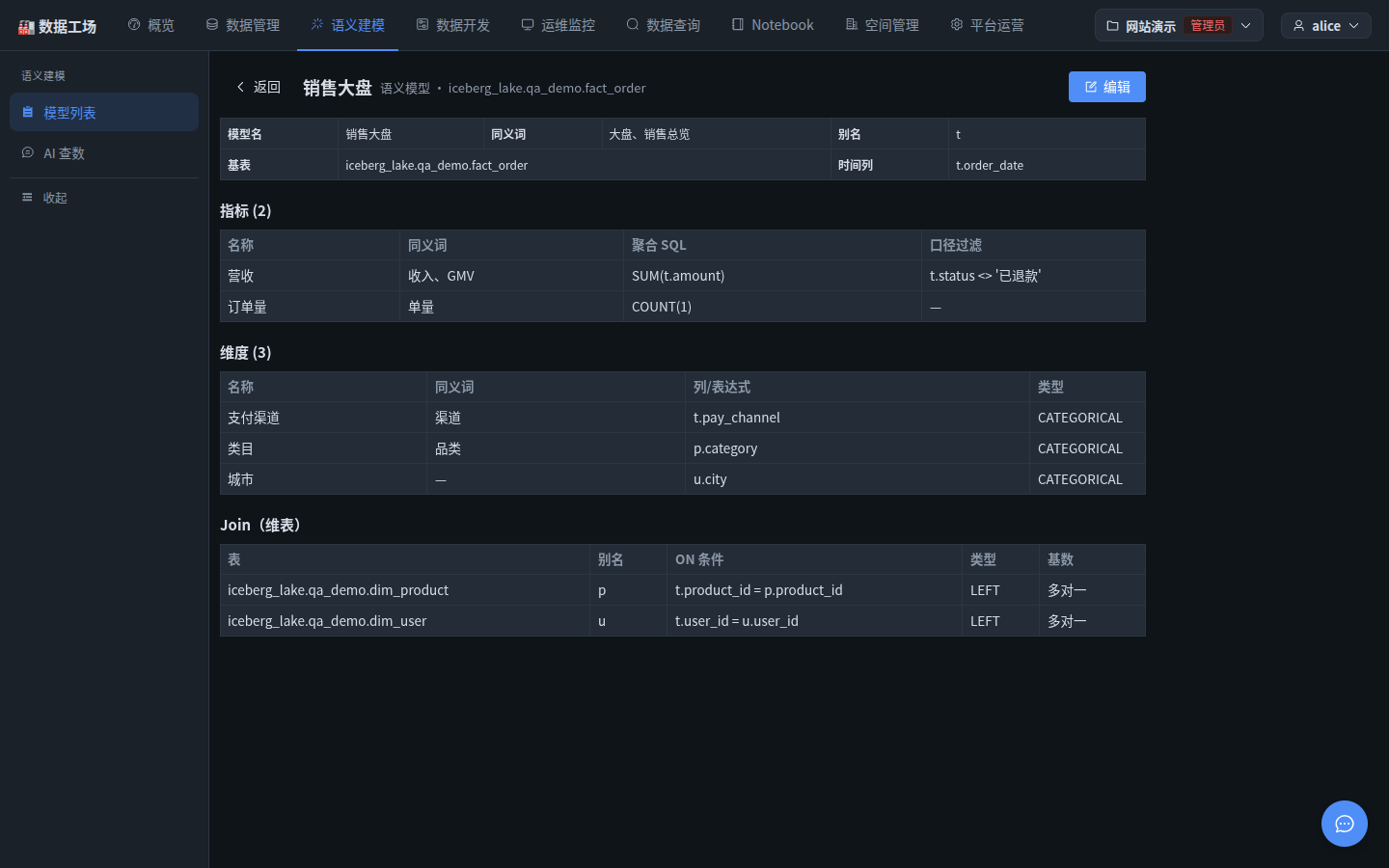The height and width of the screenshot is (868, 1389).
Task: Click the 平台运营 gear icon
Action: click(957, 24)
